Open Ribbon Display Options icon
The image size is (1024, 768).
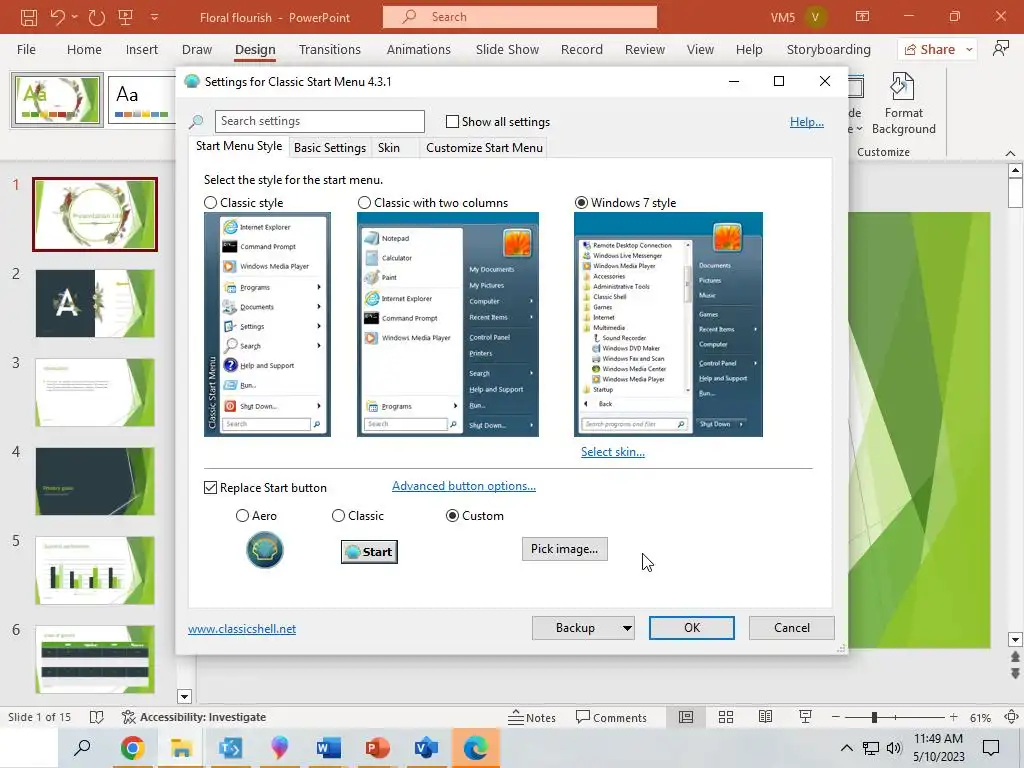863,17
